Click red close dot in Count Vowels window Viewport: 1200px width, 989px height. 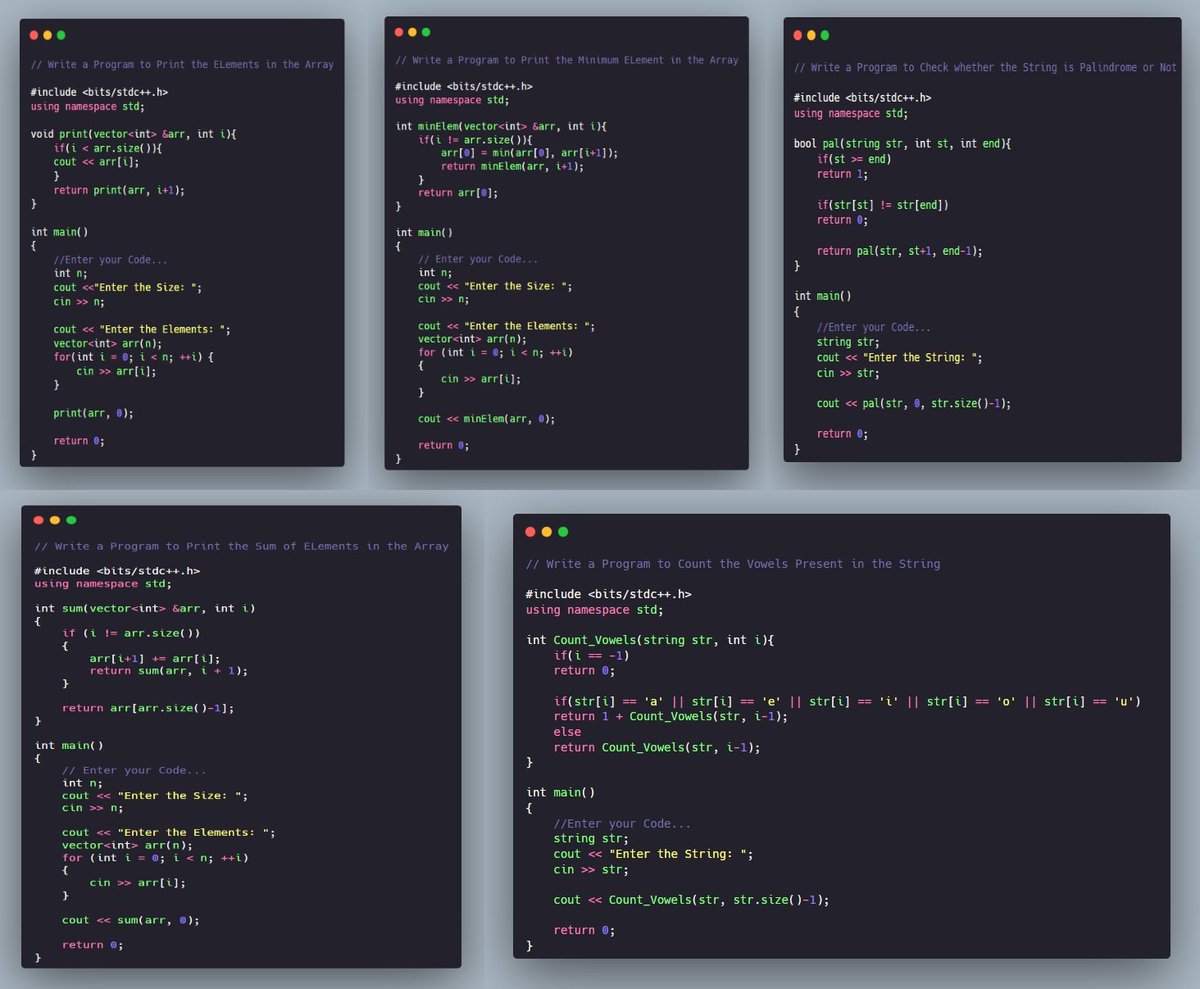pyautogui.click(x=531, y=531)
